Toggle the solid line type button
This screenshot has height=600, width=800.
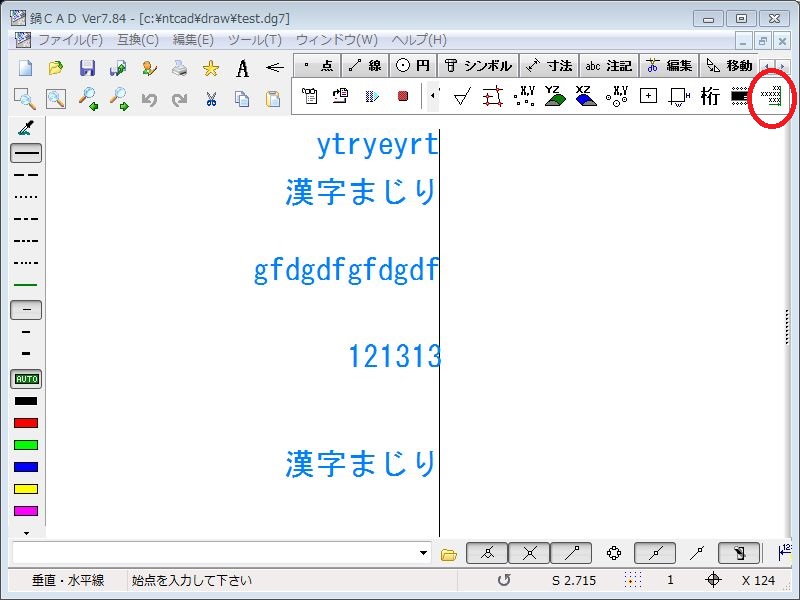click(x=26, y=153)
